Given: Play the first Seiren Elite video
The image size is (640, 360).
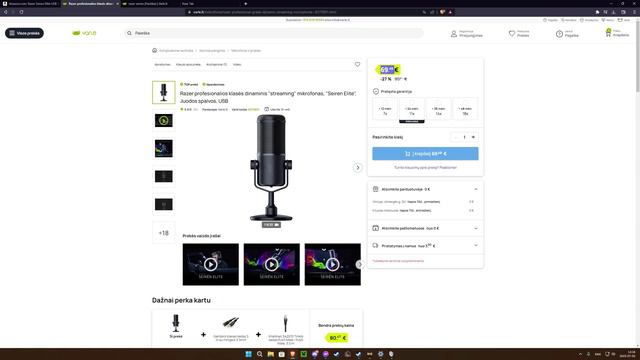Looking at the screenshot, I should click(211, 264).
